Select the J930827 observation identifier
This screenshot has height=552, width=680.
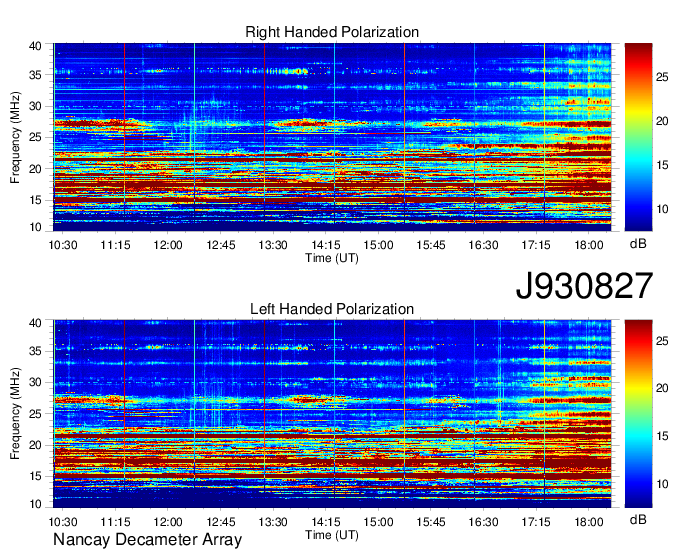584,286
